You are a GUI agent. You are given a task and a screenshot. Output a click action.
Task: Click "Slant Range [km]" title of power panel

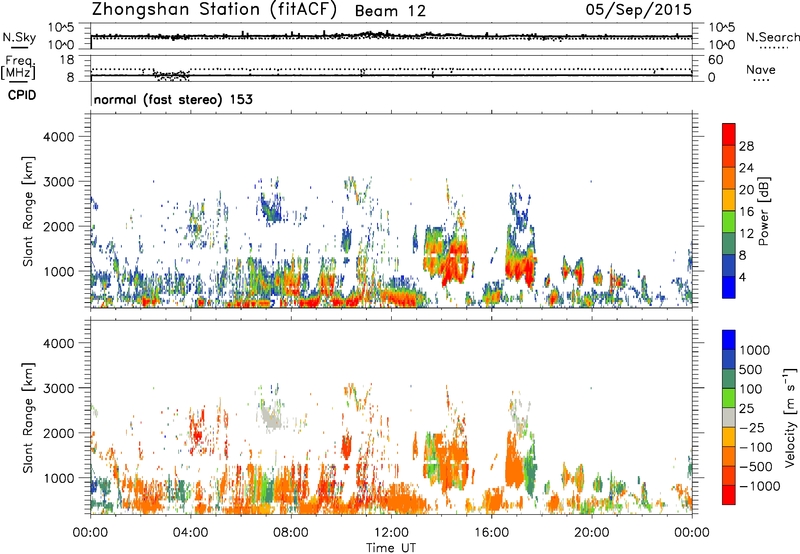point(28,211)
